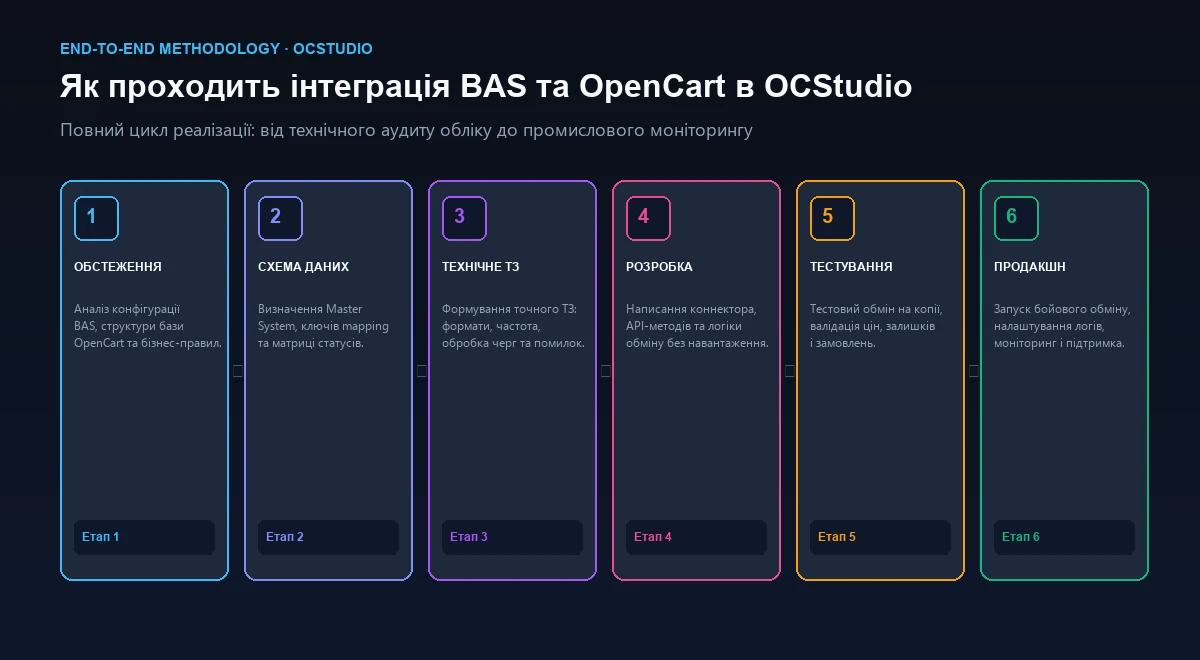This screenshot has height=660, width=1200.
Task: Click the step number 5 badge
Action: coord(832,218)
